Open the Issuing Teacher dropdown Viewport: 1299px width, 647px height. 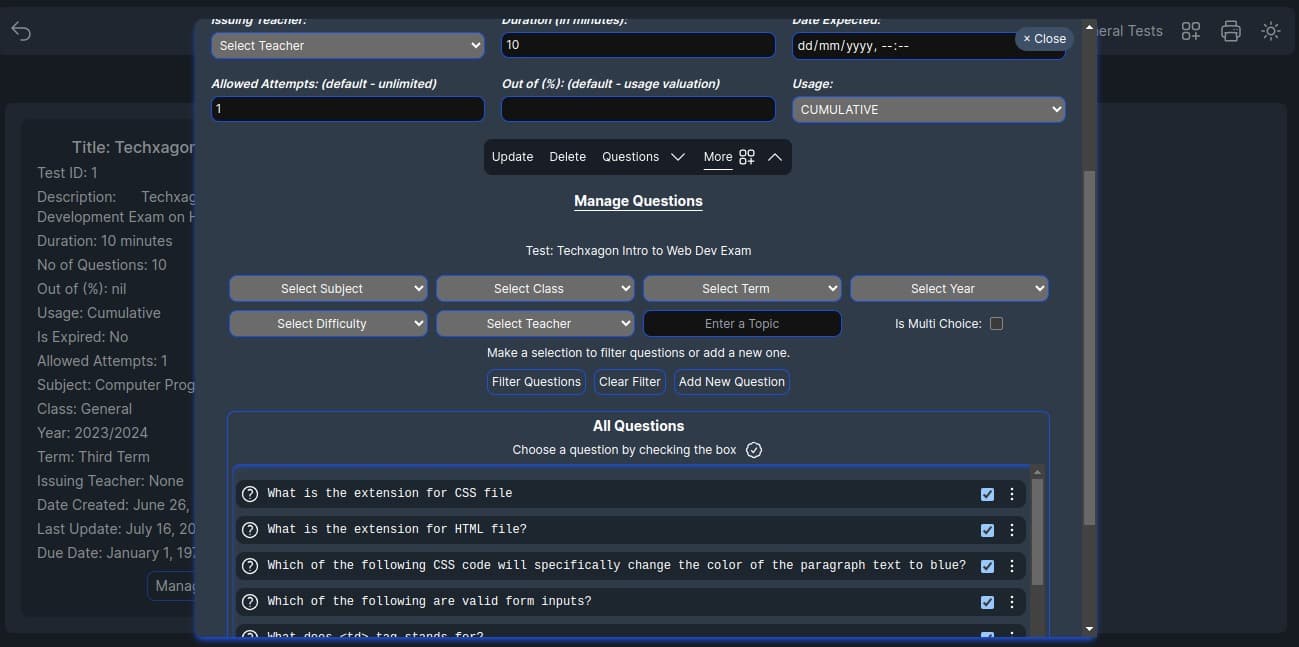[347, 45]
